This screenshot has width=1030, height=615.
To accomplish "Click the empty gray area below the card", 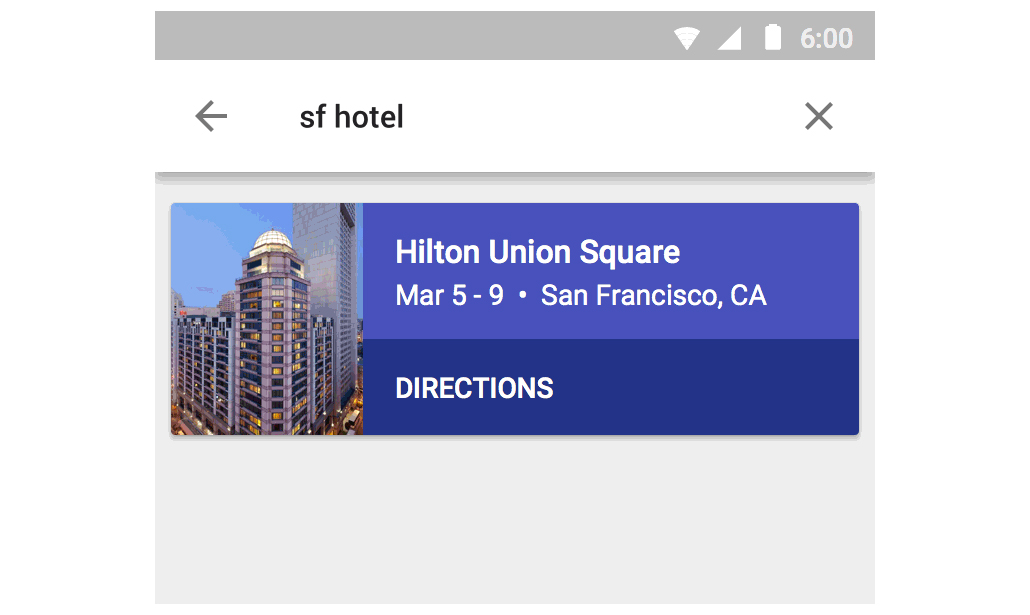I will coord(514,520).
